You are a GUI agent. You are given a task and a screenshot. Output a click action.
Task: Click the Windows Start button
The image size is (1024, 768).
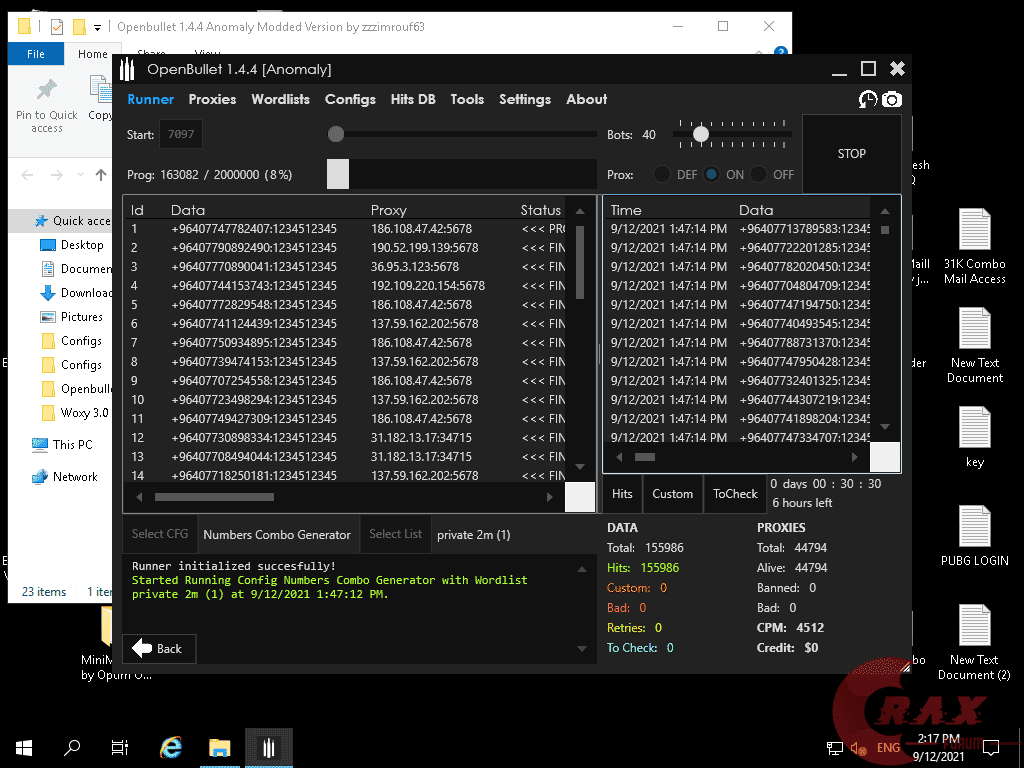click(x=23, y=747)
